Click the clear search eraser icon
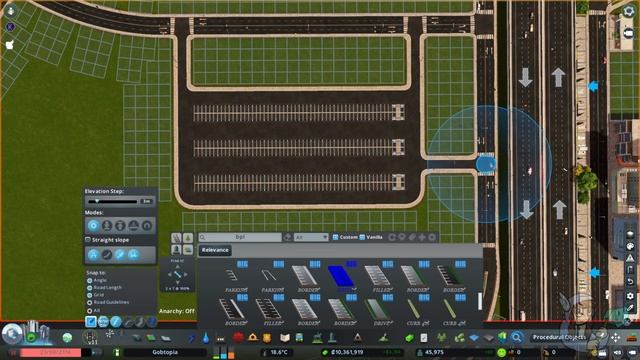This screenshot has width=640, height=360. click(x=287, y=237)
